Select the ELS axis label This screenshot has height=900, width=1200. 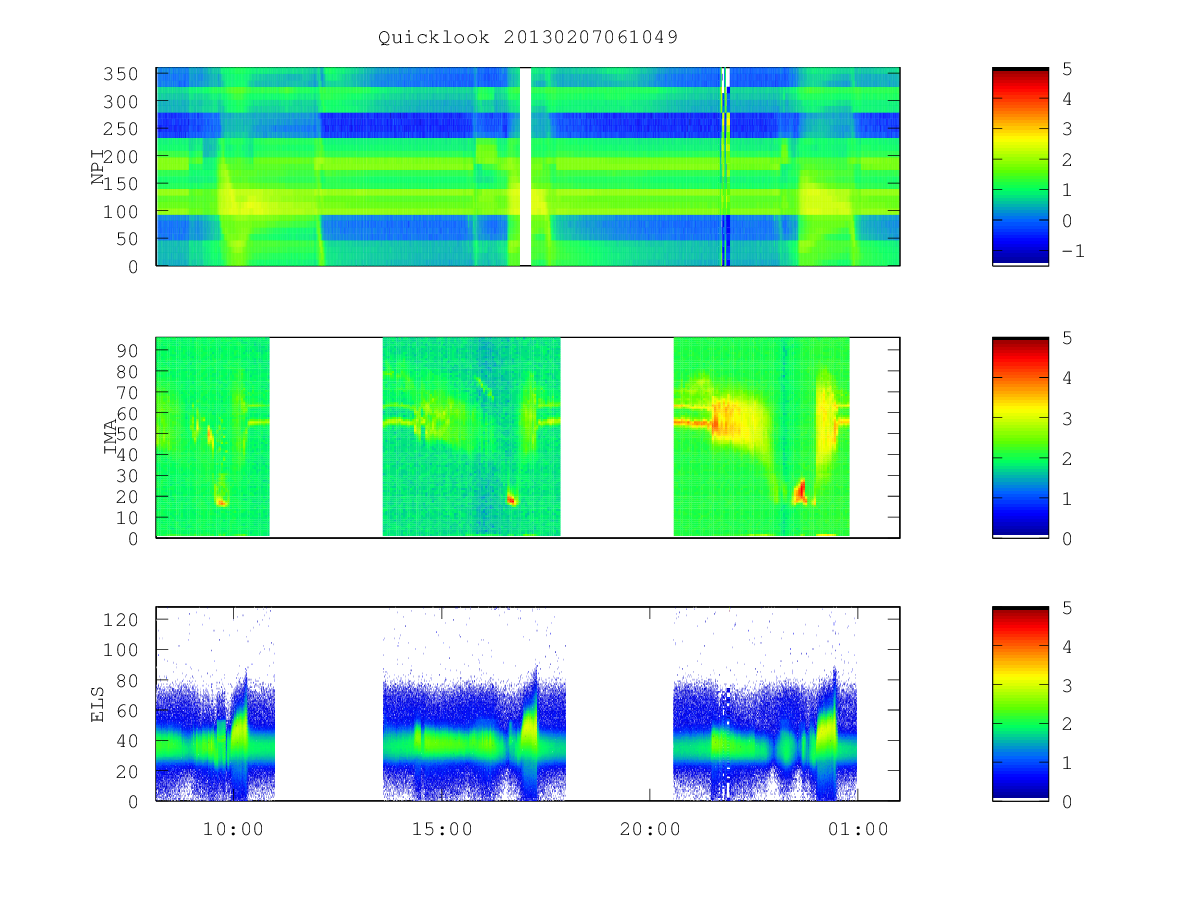[99, 704]
